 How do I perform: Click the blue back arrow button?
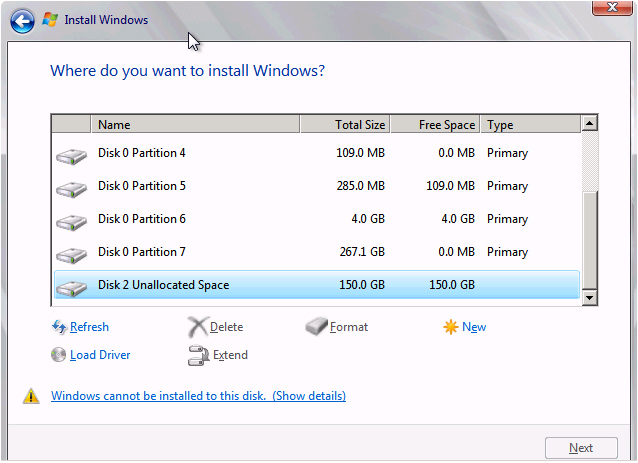click(22, 21)
